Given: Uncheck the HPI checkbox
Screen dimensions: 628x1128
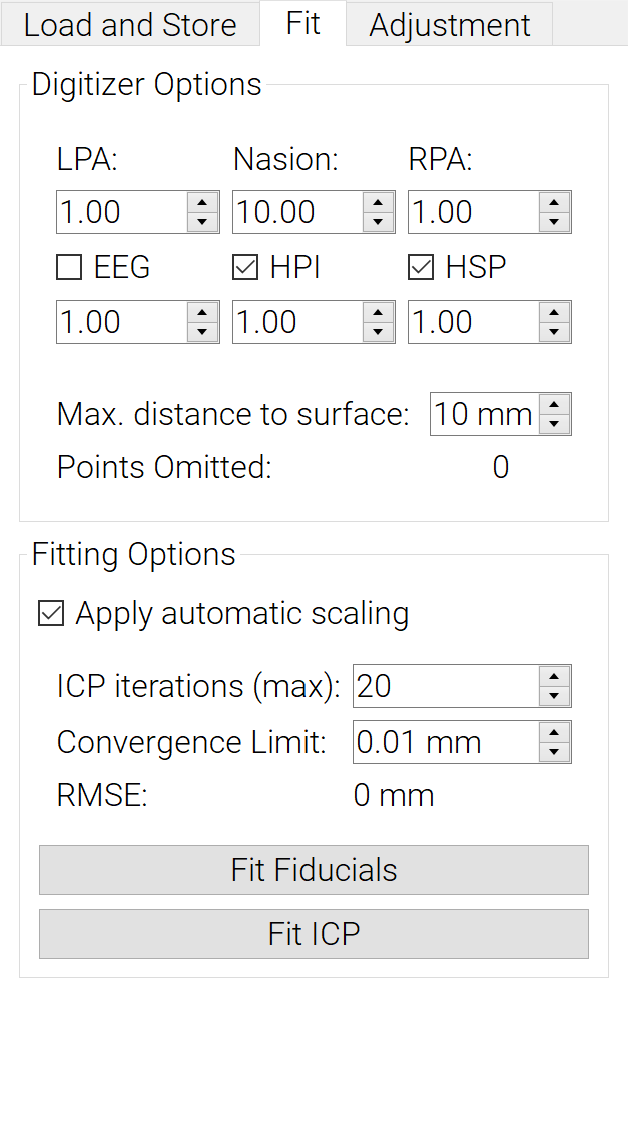Looking at the screenshot, I should tap(245, 268).
